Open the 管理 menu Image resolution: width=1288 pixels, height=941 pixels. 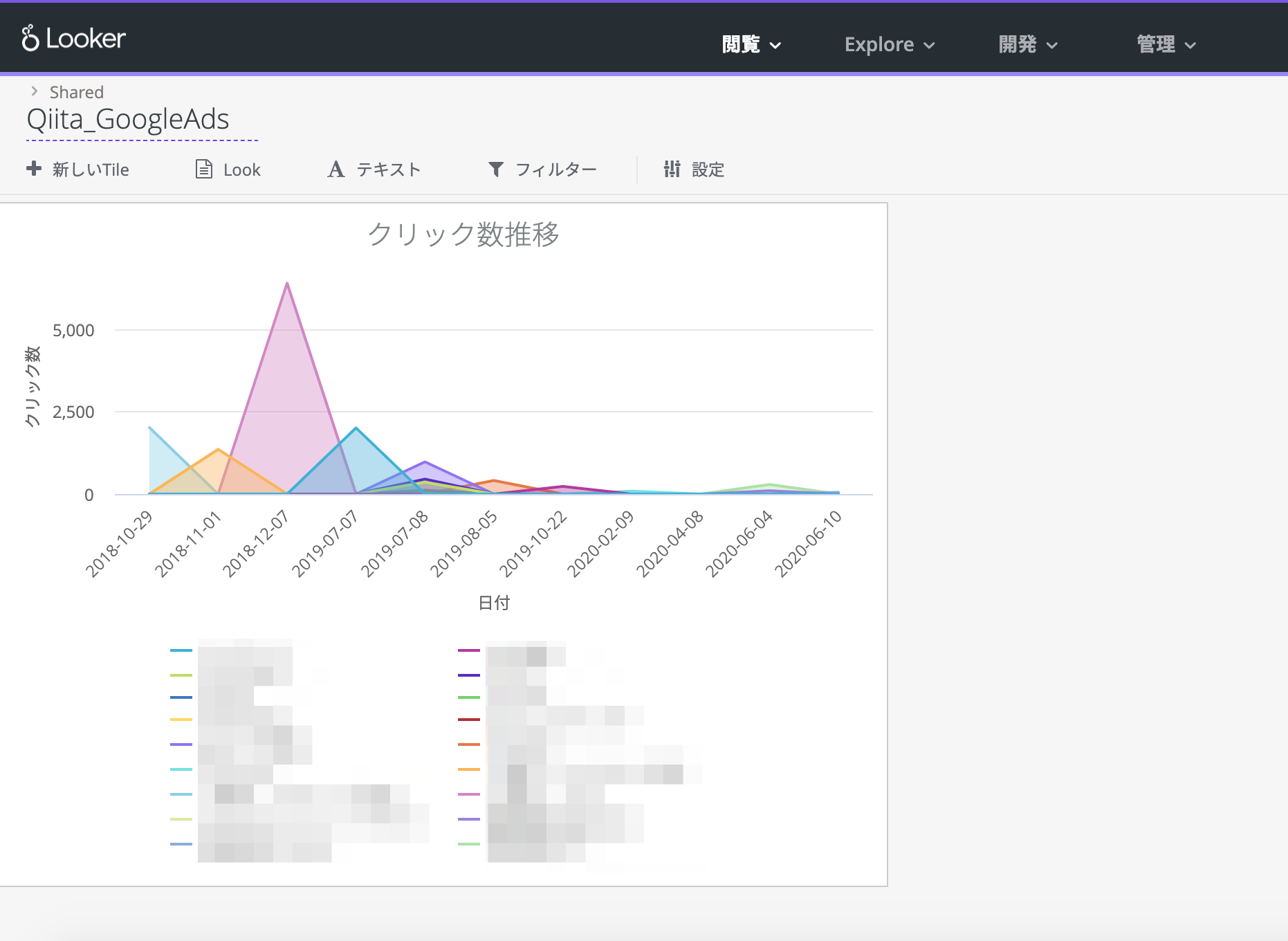coord(1166,44)
